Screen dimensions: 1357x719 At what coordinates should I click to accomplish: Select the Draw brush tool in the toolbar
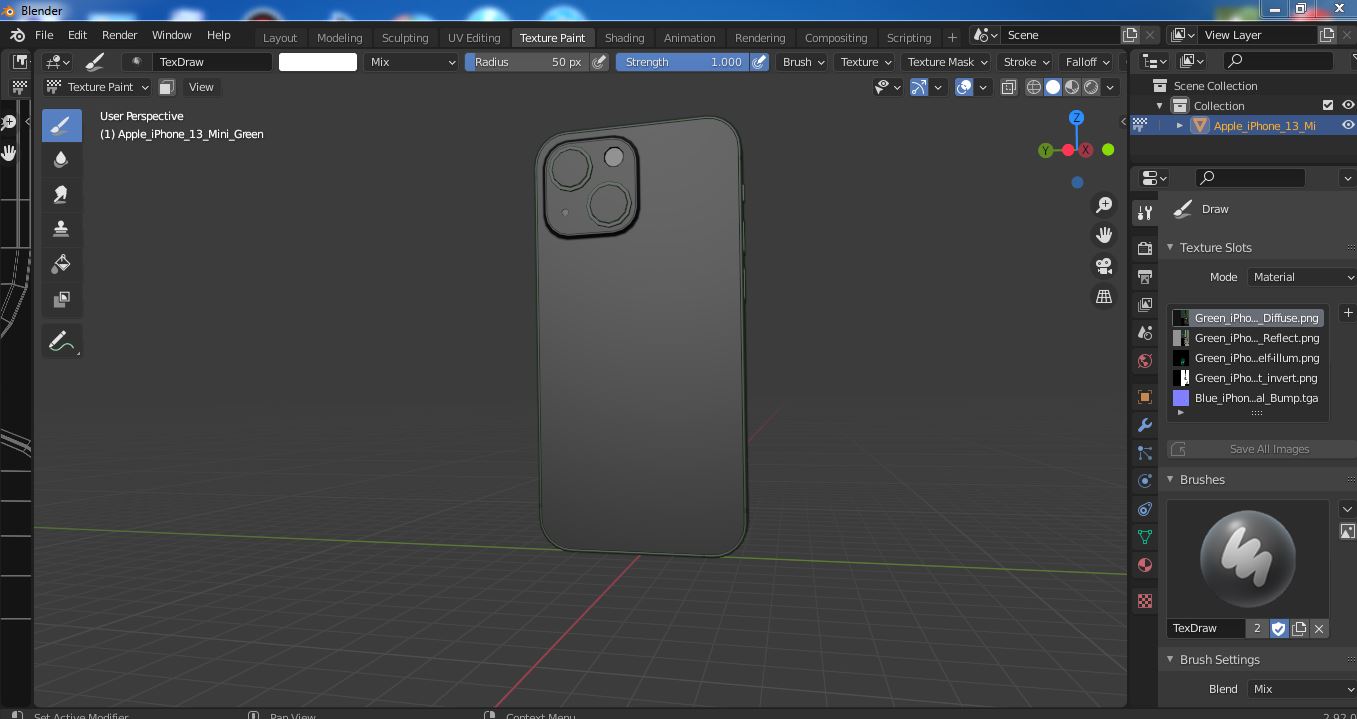[61, 125]
